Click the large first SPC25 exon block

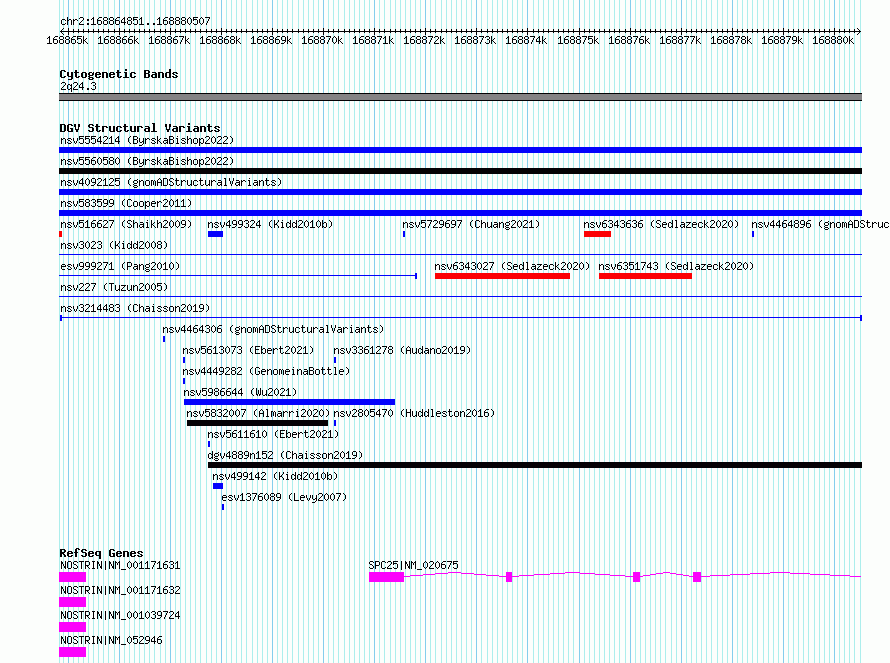click(387, 577)
